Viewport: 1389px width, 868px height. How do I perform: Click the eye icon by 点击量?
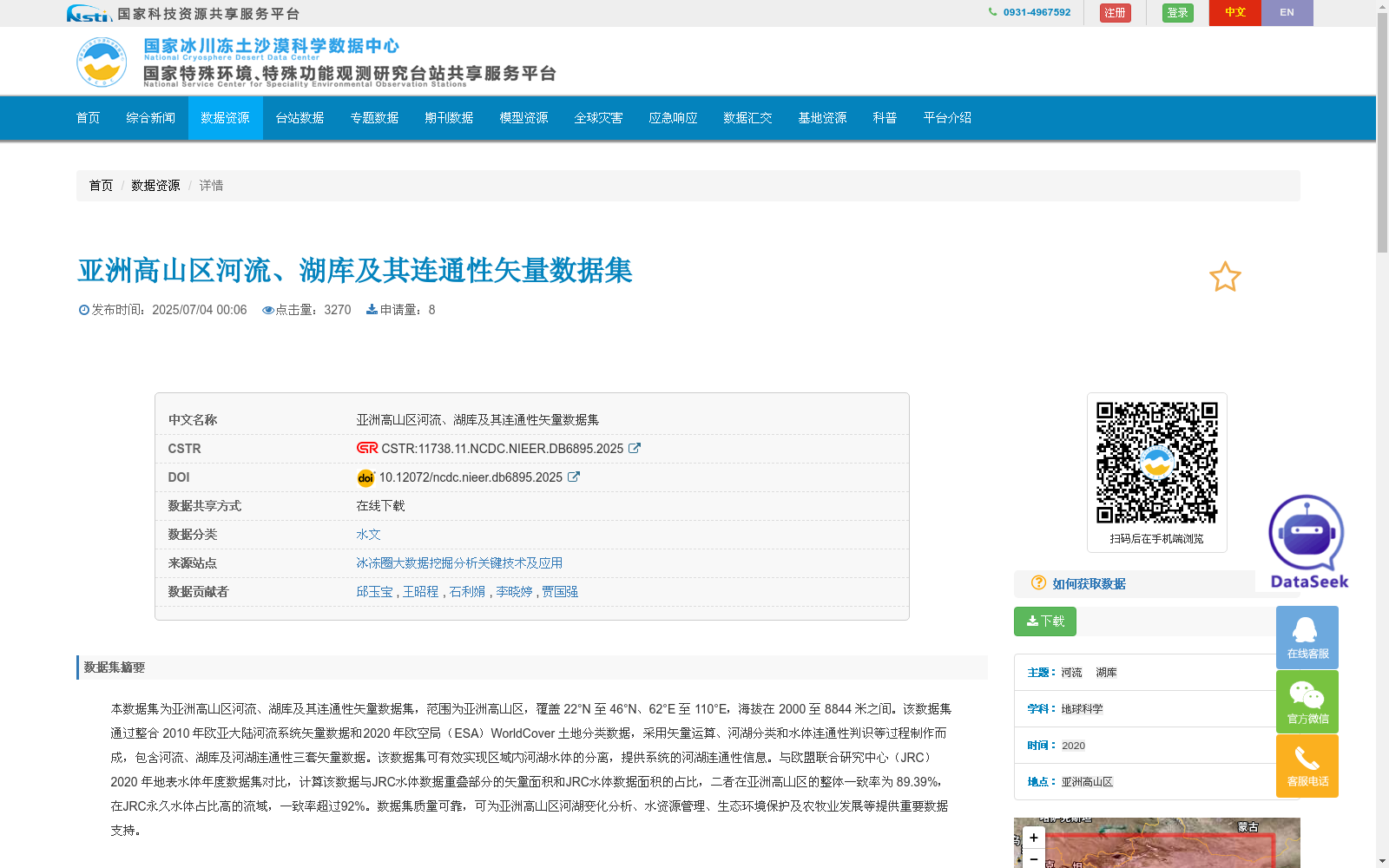pos(268,310)
